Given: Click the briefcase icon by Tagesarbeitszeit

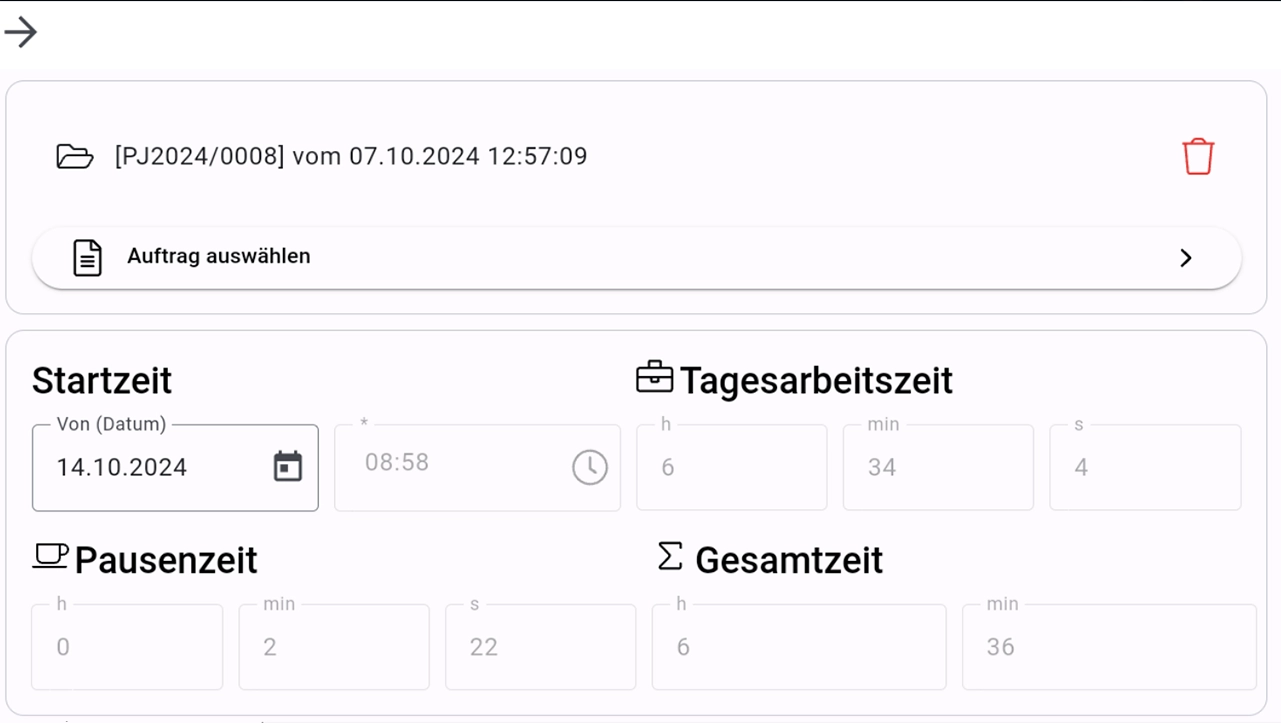Looking at the screenshot, I should [655, 377].
